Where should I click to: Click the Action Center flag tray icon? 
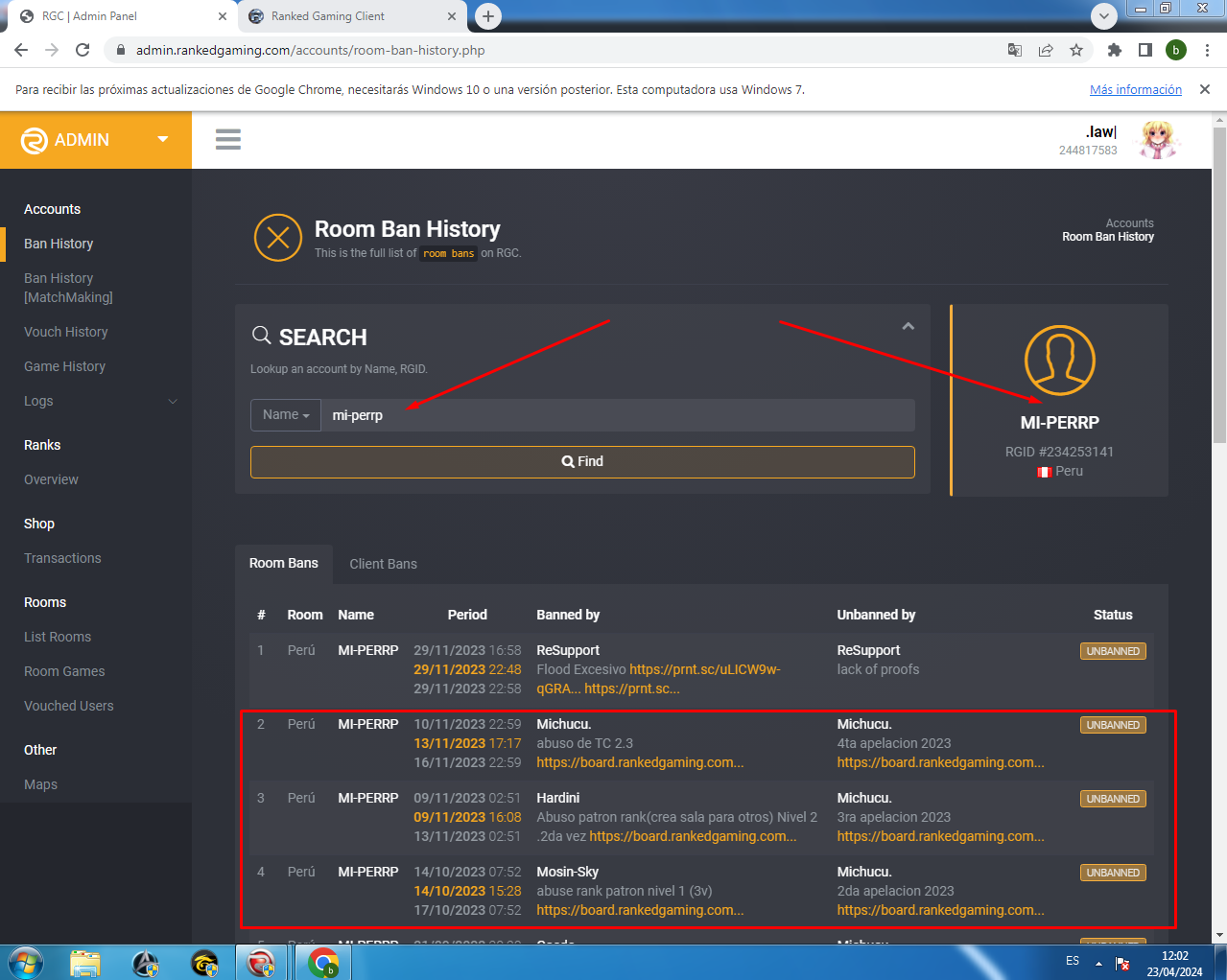pos(1122,964)
